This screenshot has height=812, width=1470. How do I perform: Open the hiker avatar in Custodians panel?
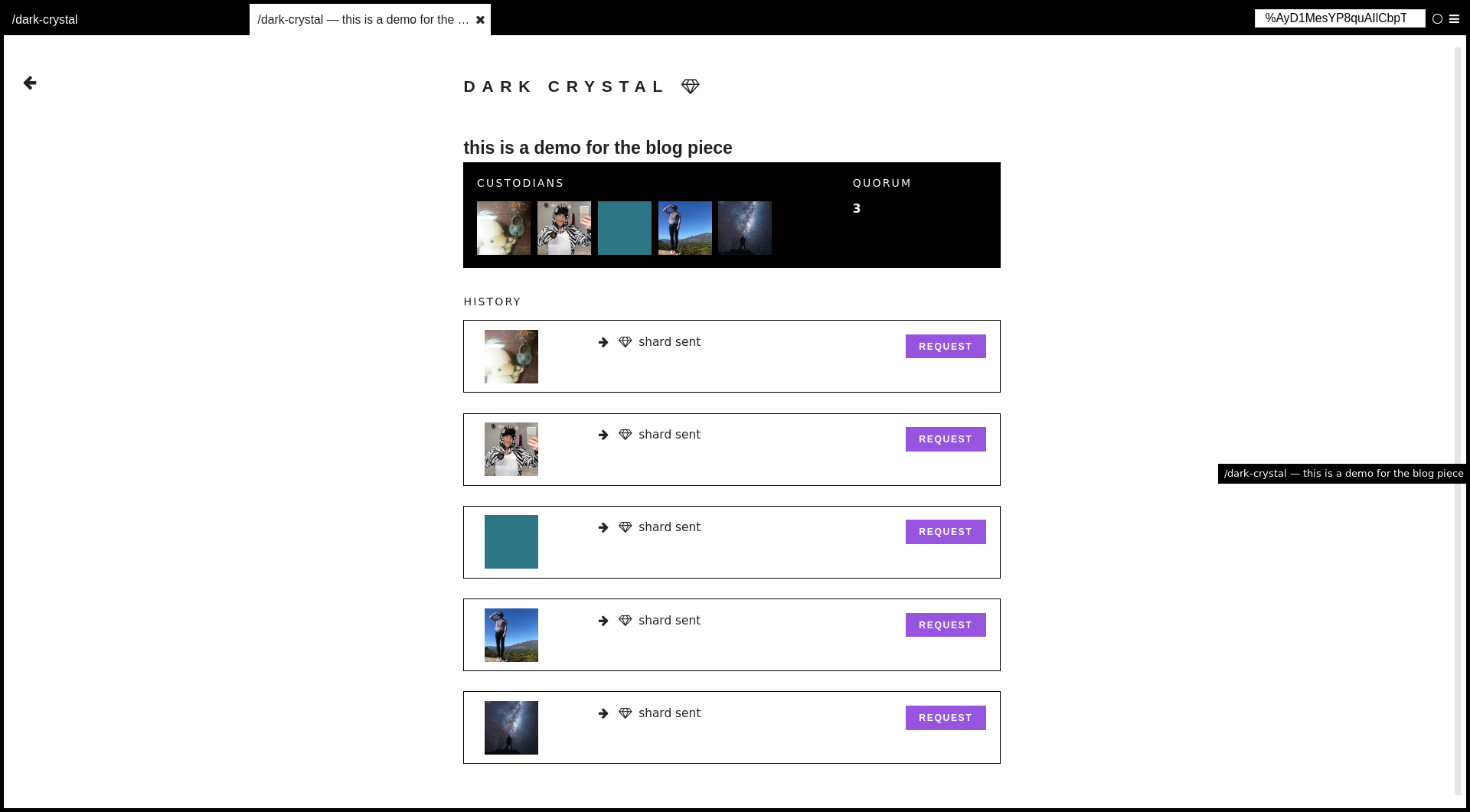(685, 228)
